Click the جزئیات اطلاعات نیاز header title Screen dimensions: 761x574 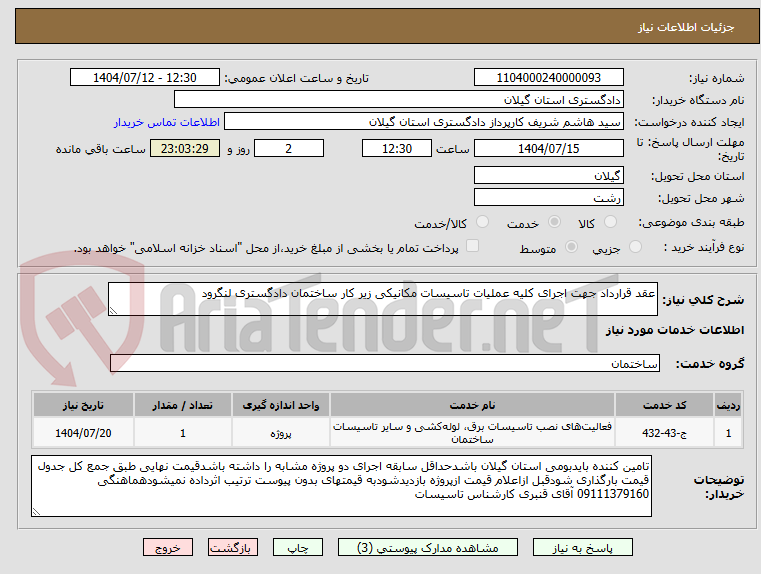click(686, 27)
